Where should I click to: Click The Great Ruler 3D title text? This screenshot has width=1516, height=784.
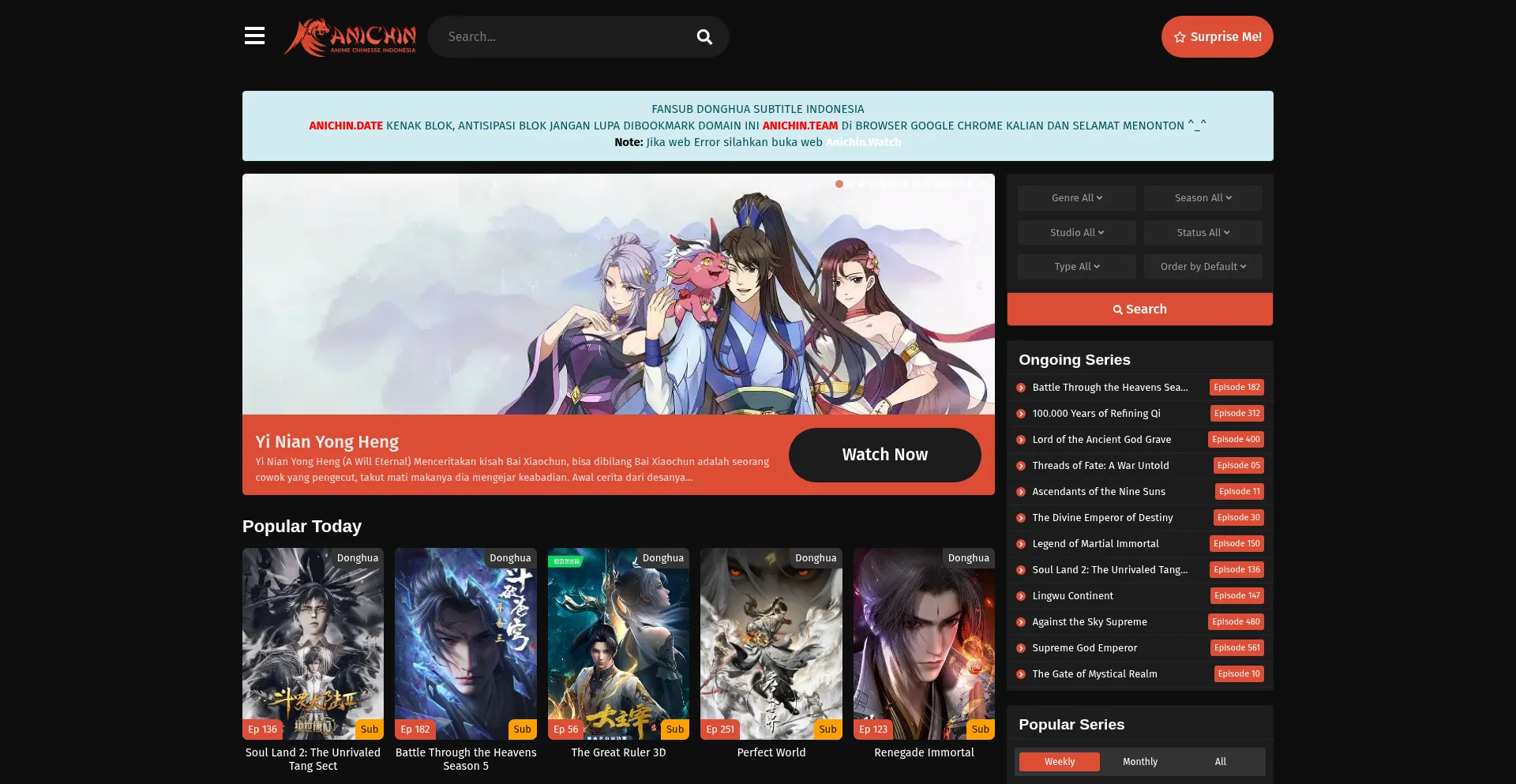point(618,753)
